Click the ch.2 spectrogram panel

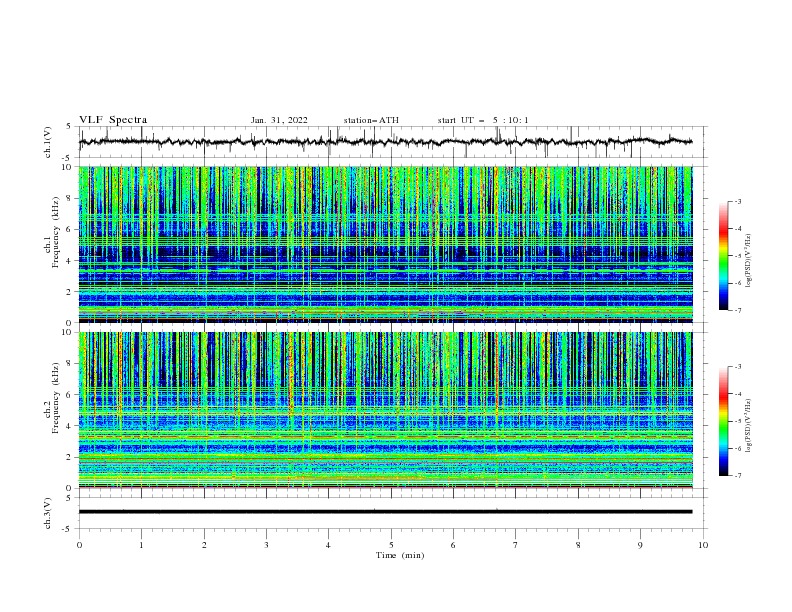point(386,410)
